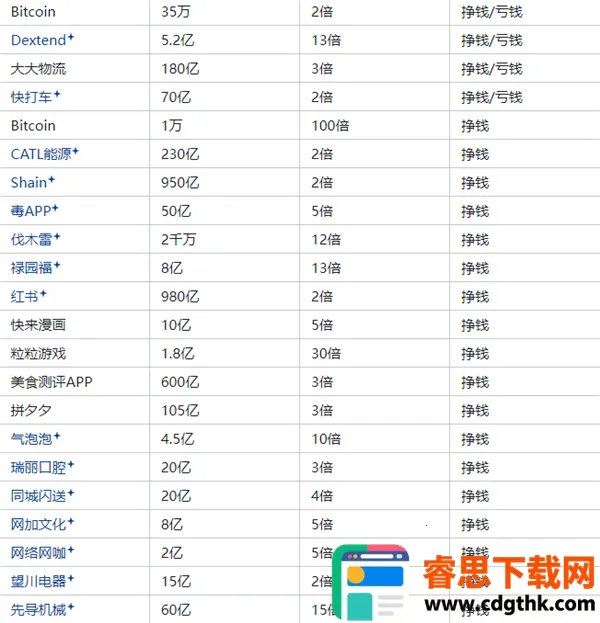Click the 230亿 value cell
The width and height of the screenshot is (600, 623).
point(225,154)
